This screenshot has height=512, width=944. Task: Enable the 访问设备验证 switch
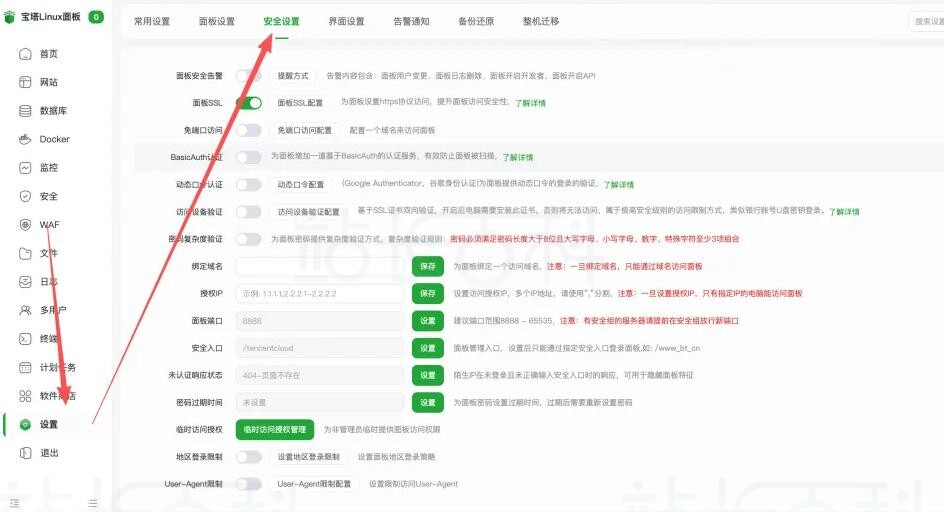[x=249, y=211]
